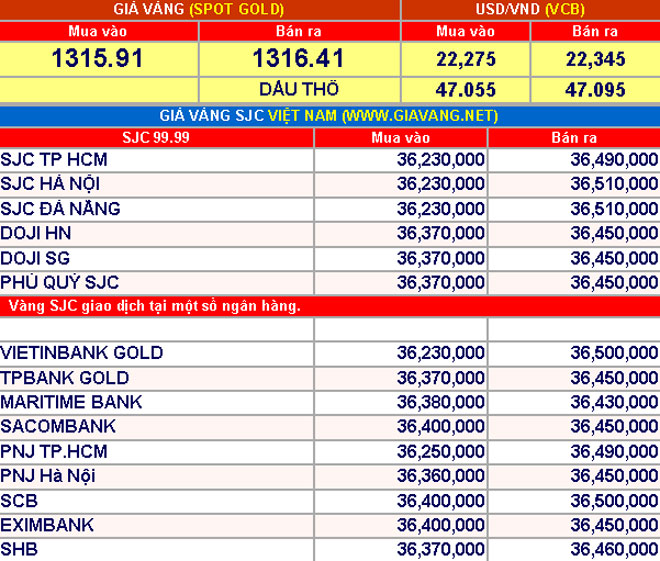660x561 pixels.
Task: Click the USD/VND sell rate 22,345
Action: (x=596, y=59)
